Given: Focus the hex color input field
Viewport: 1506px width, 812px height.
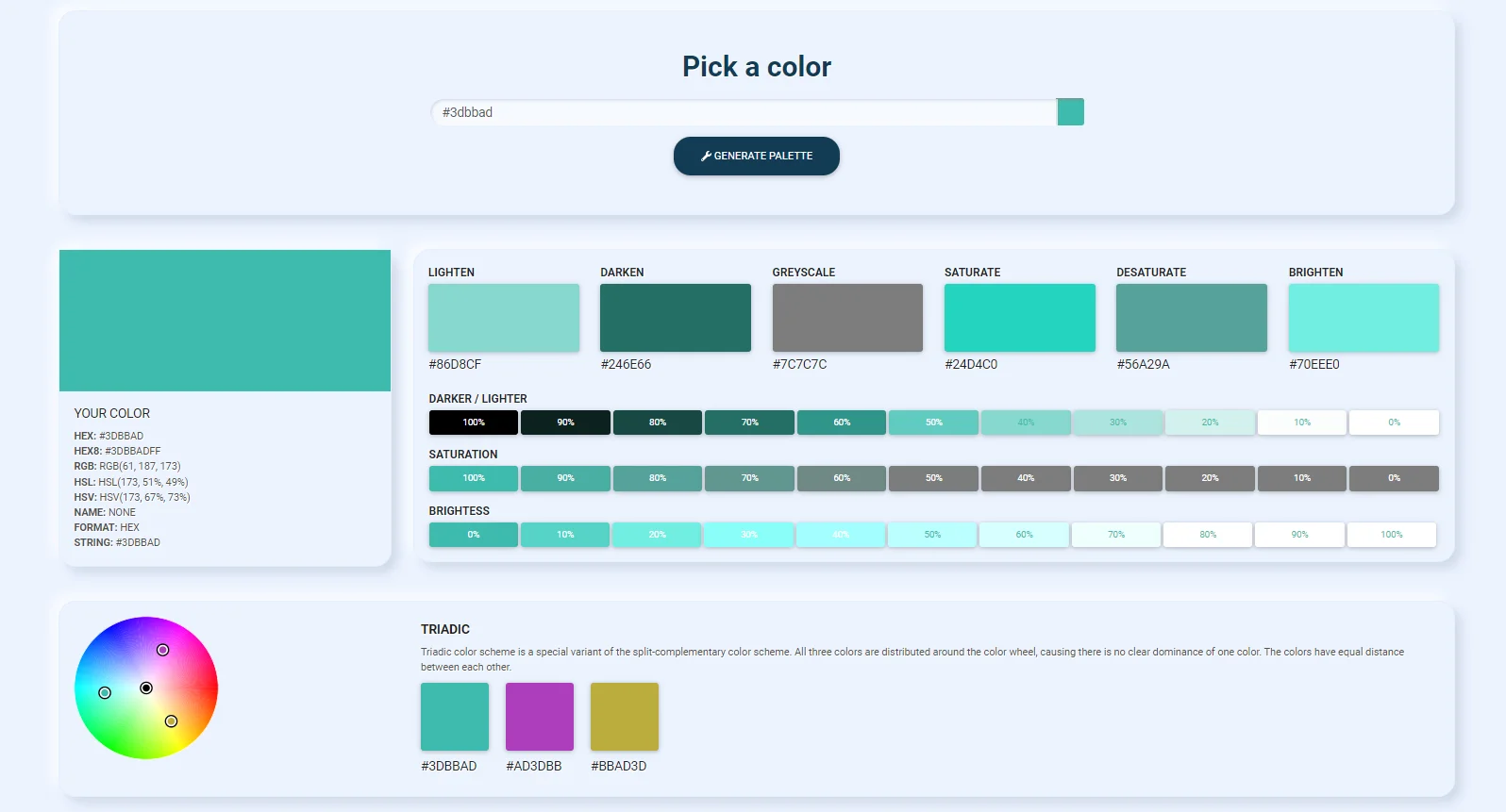Looking at the screenshot, I should 744,112.
